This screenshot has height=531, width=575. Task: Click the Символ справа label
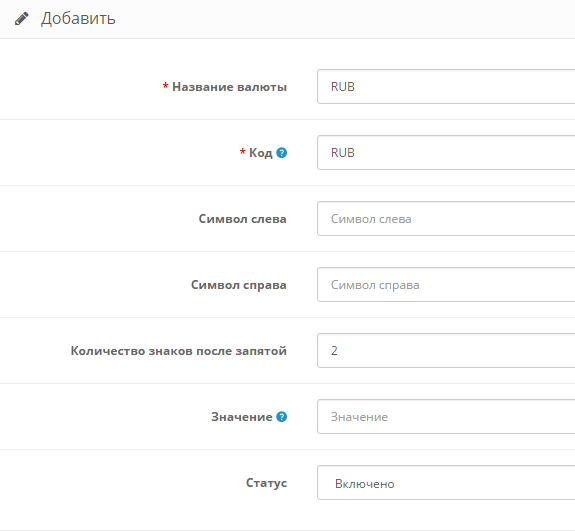coord(239,285)
